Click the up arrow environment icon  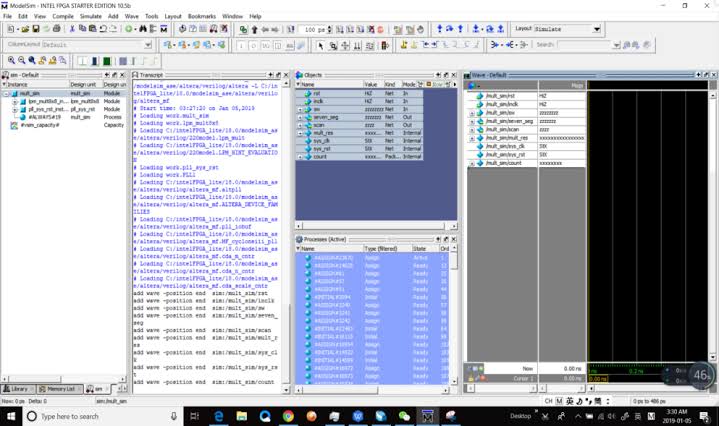pos(254,30)
